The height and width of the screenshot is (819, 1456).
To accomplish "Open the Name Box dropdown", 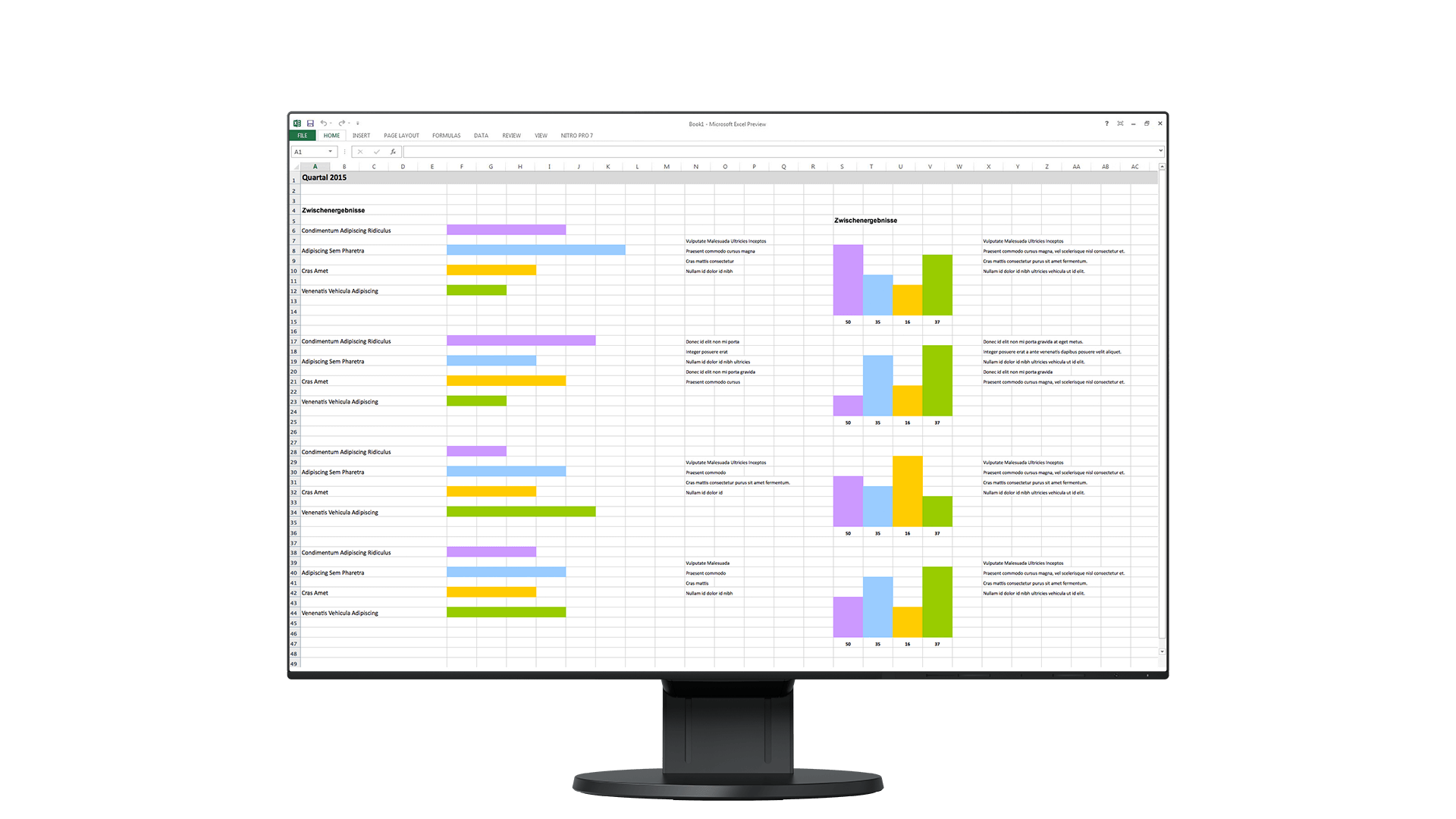I will pos(330,152).
